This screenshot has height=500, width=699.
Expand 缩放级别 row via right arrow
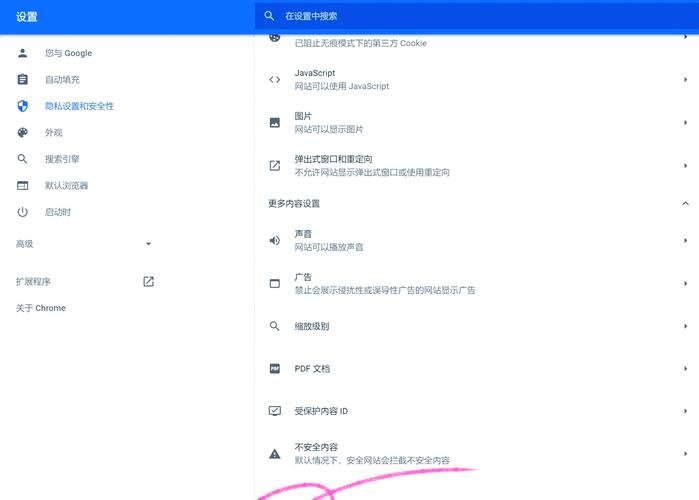(x=686, y=326)
